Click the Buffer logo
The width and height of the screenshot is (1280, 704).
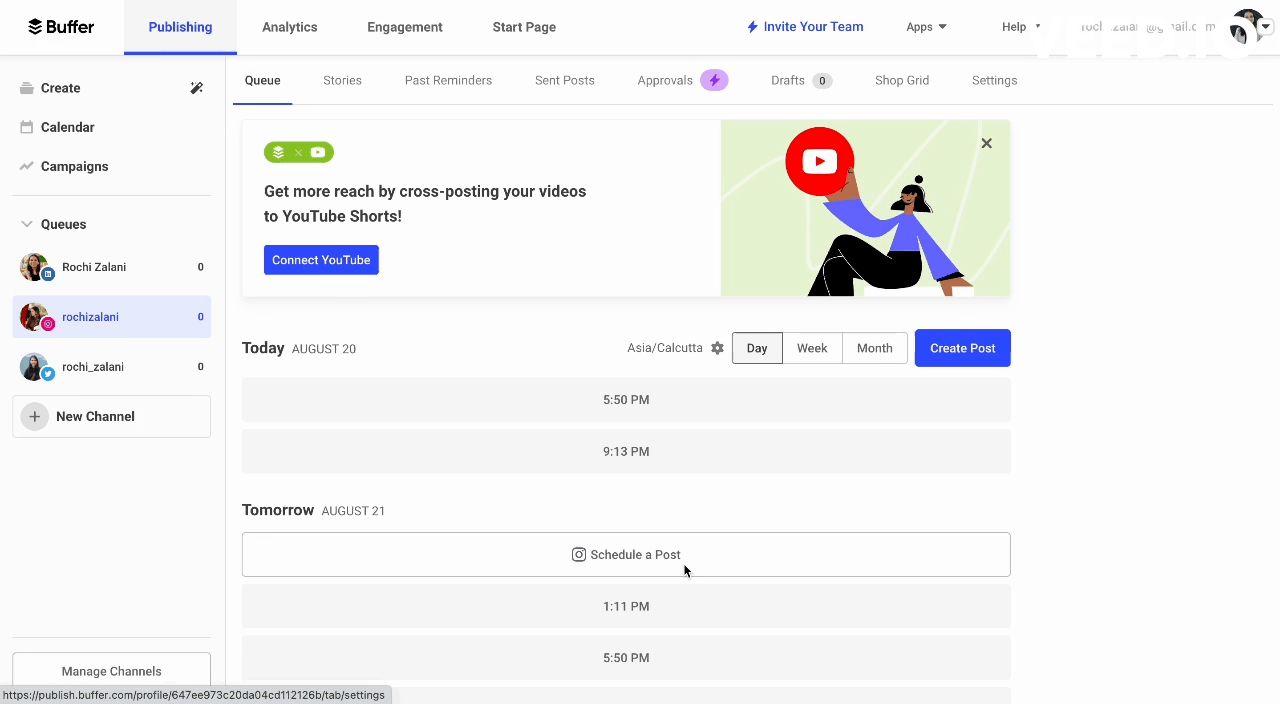(x=61, y=27)
